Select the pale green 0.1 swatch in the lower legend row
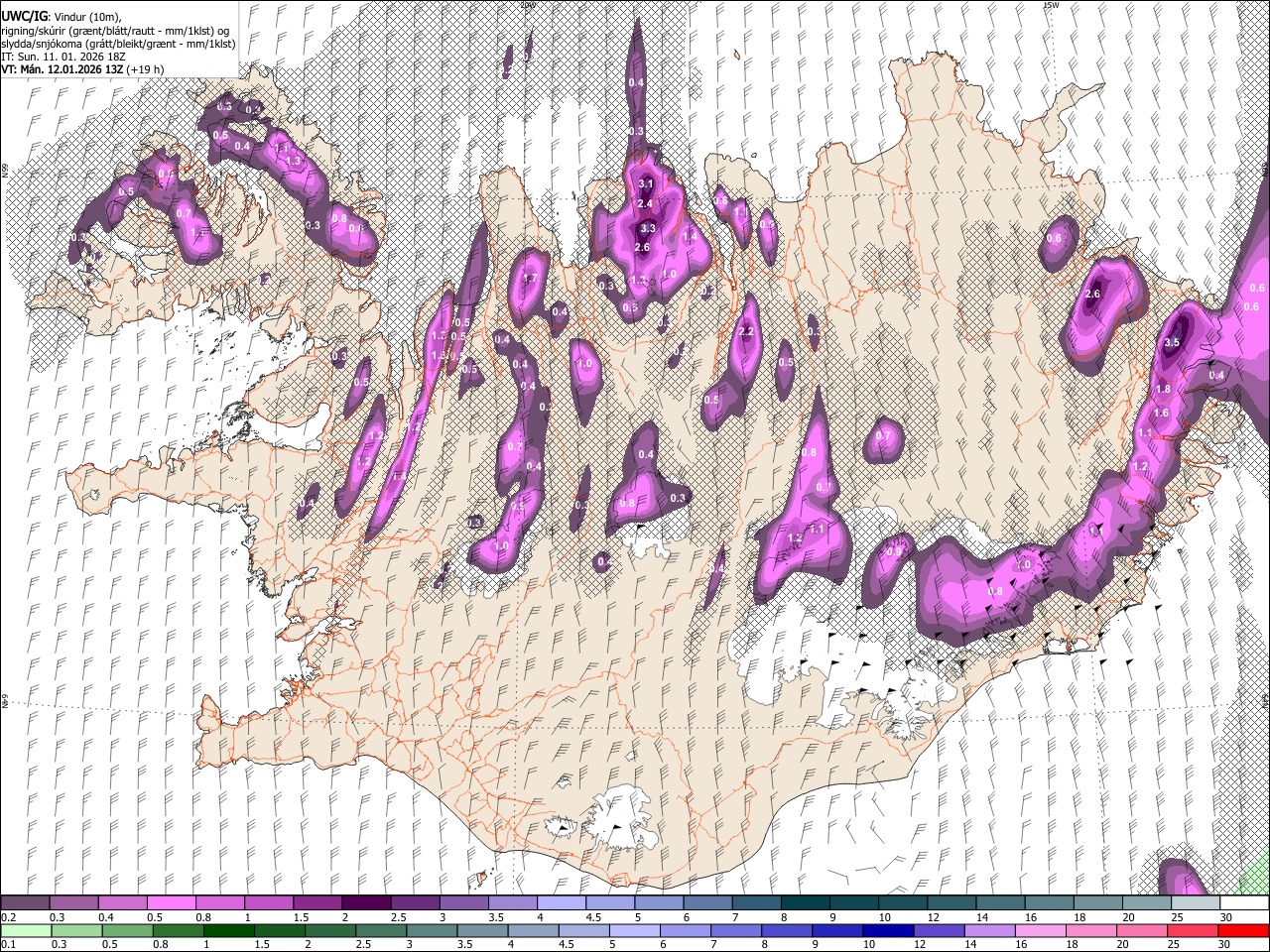The height and width of the screenshot is (952, 1270). click(25, 930)
